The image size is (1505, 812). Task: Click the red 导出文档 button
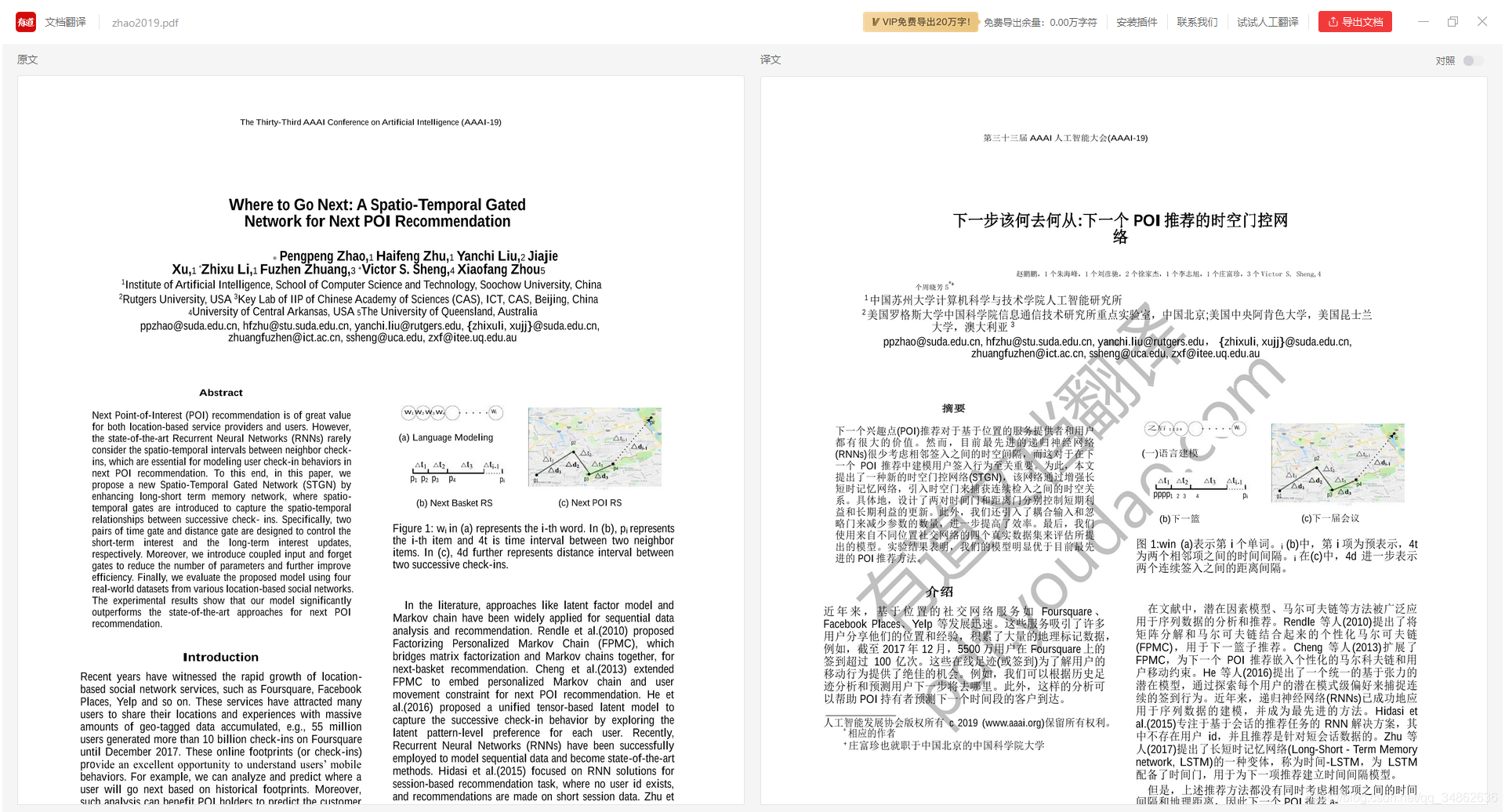(1355, 22)
